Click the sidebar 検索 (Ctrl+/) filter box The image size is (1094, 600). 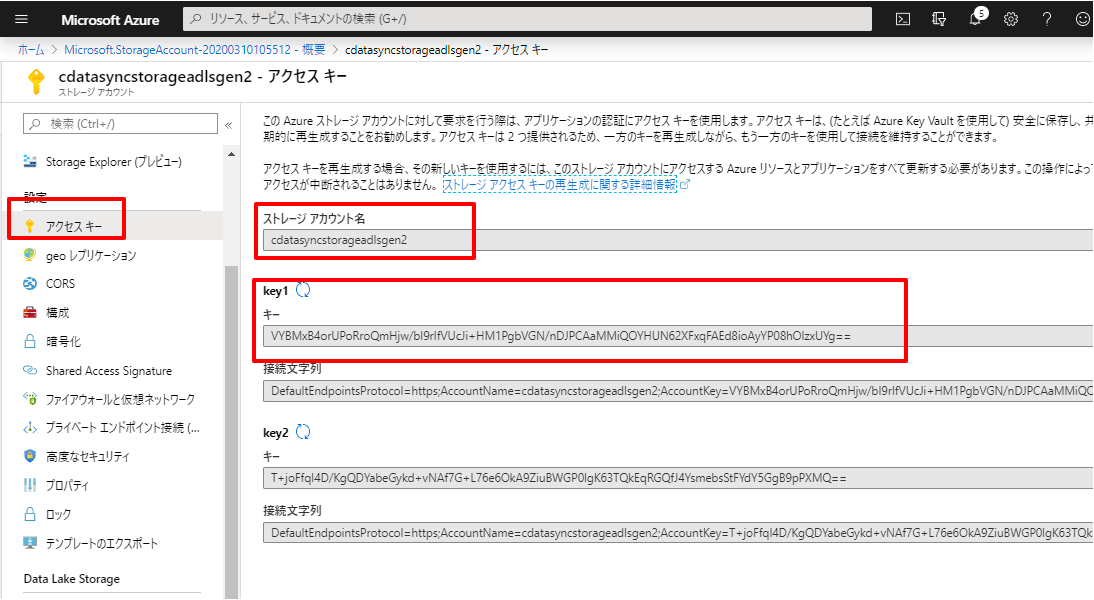[121, 124]
